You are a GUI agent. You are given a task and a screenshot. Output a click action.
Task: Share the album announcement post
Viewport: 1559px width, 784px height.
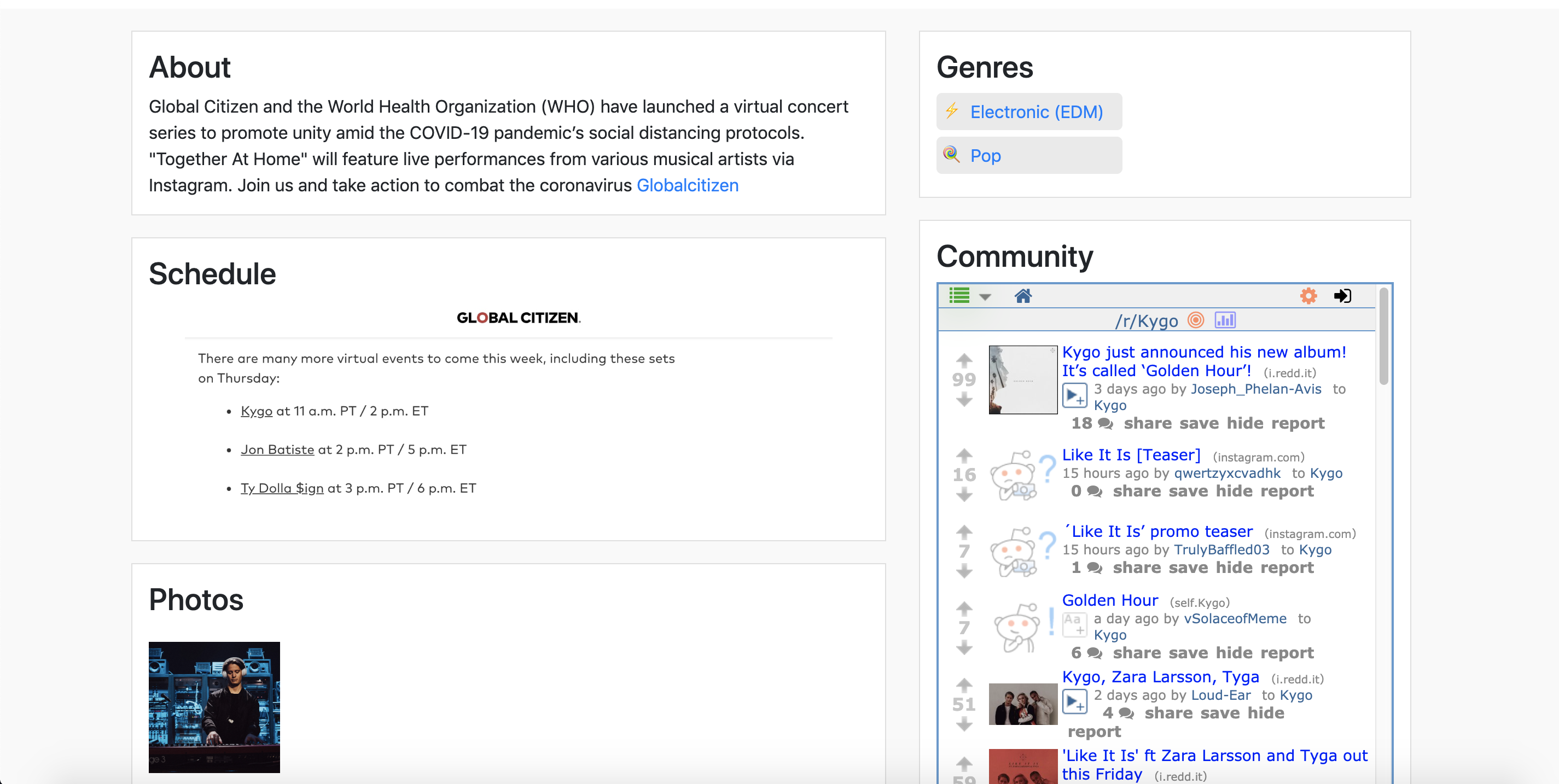coord(1148,424)
